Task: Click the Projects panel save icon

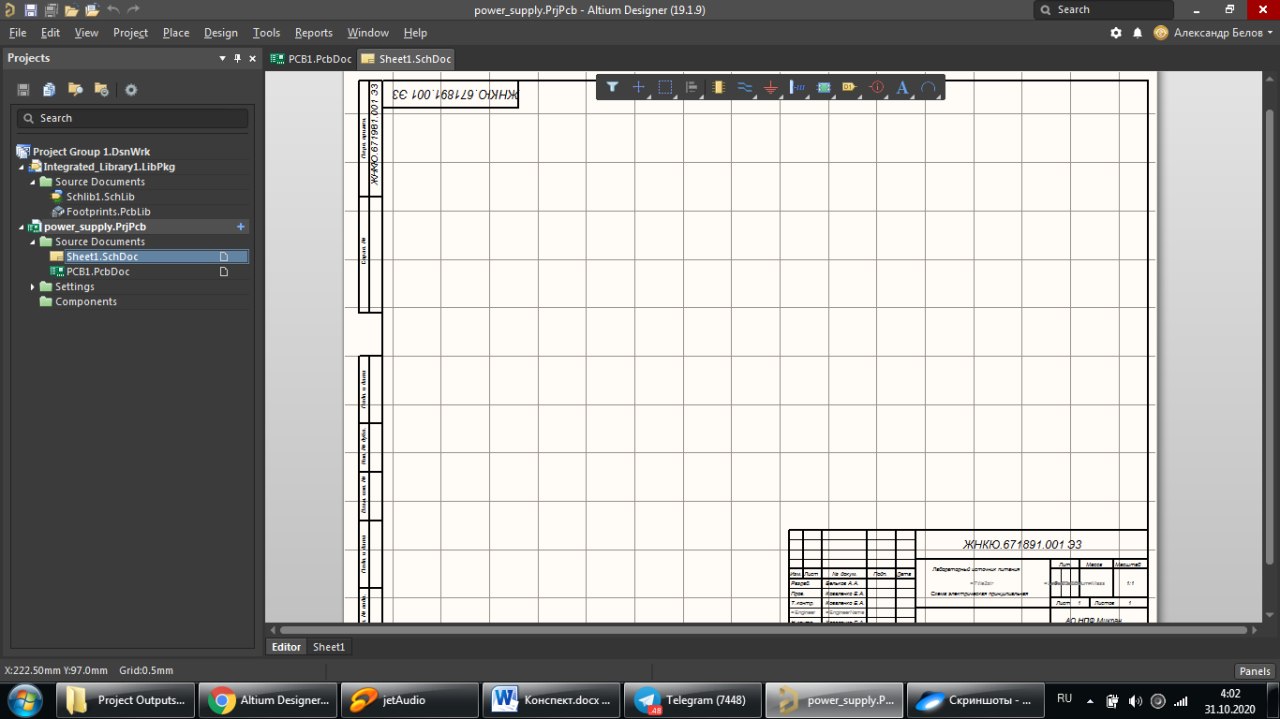Action: click(x=23, y=89)
